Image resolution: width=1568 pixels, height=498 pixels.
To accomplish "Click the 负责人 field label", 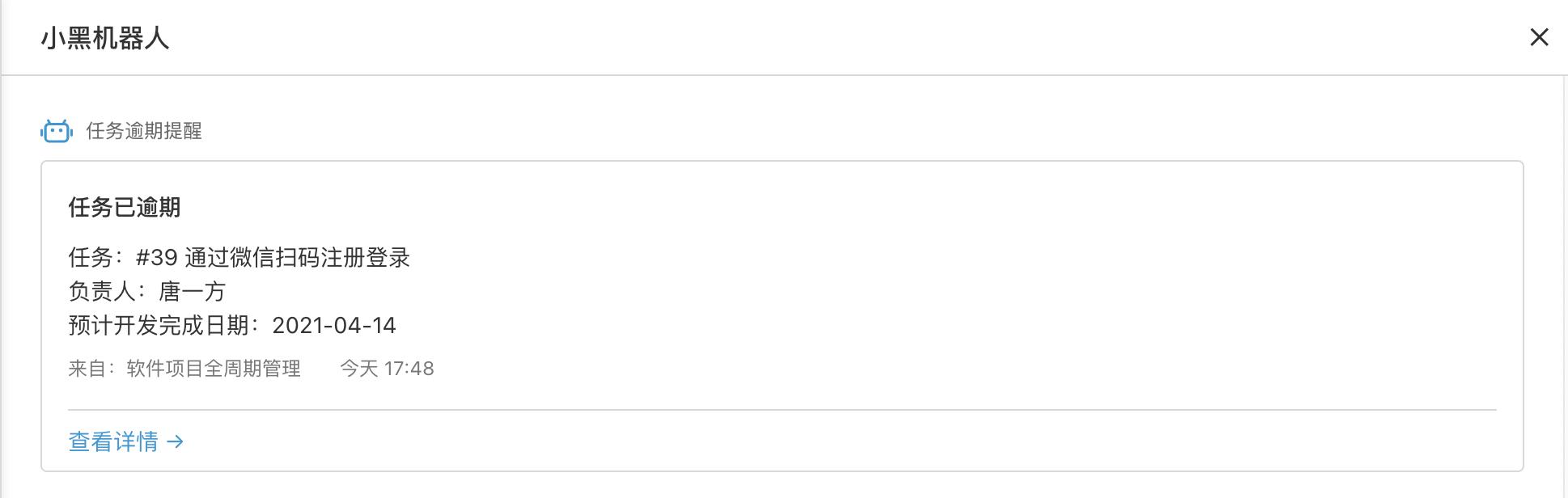I will point(102,292).
